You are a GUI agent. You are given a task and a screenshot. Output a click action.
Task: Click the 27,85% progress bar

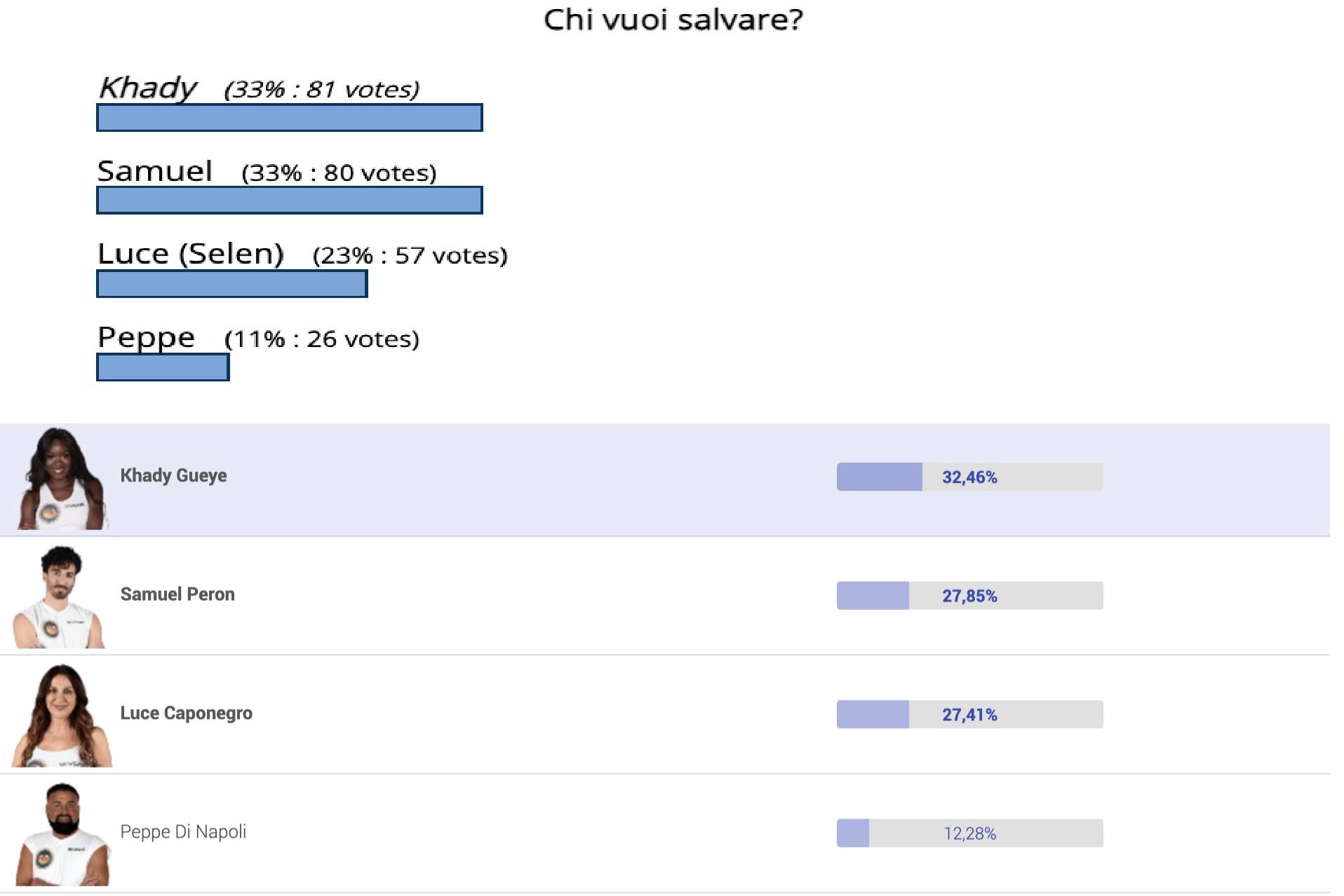969,596
